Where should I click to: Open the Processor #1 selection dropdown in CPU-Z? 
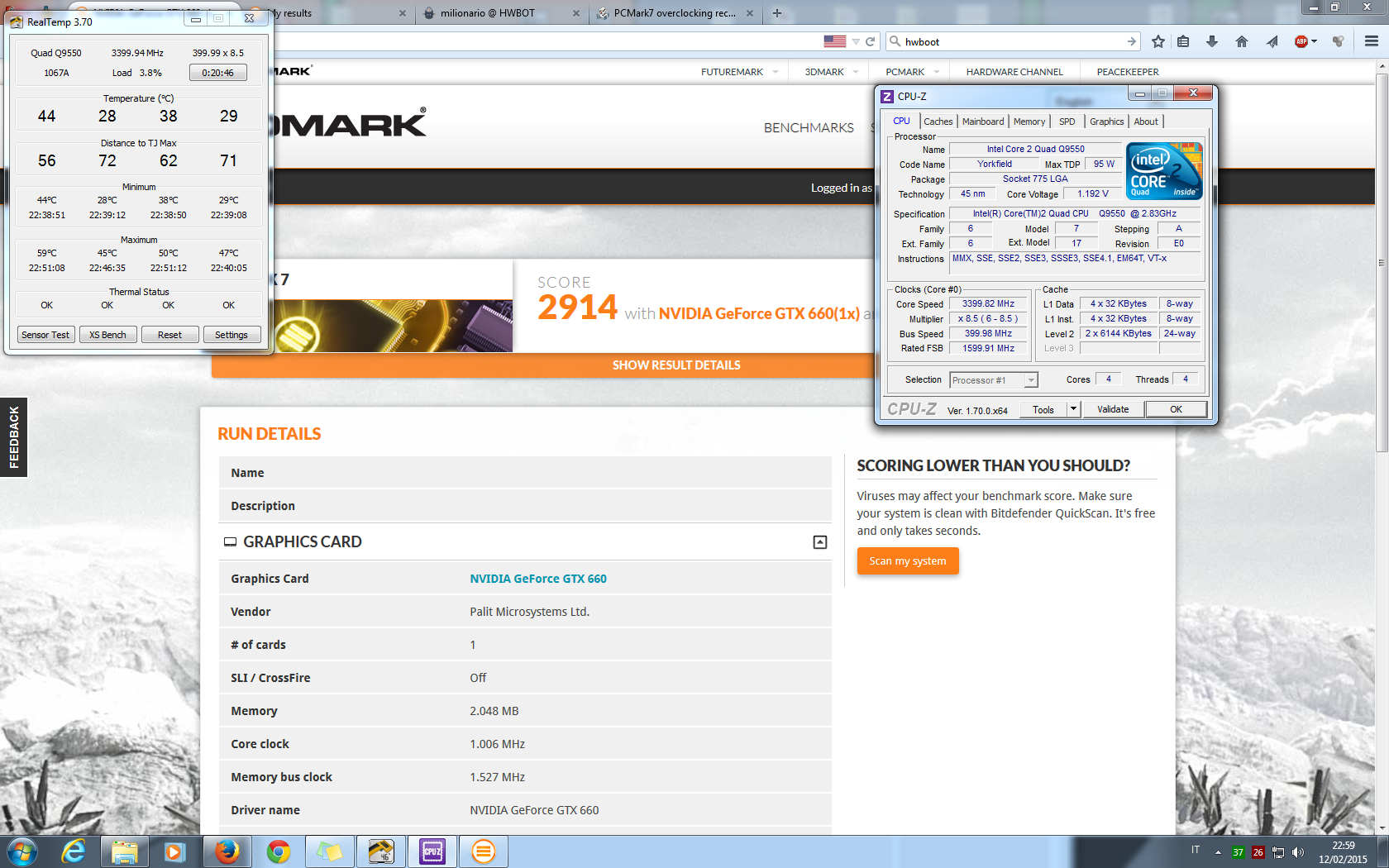coord(1031,380)
